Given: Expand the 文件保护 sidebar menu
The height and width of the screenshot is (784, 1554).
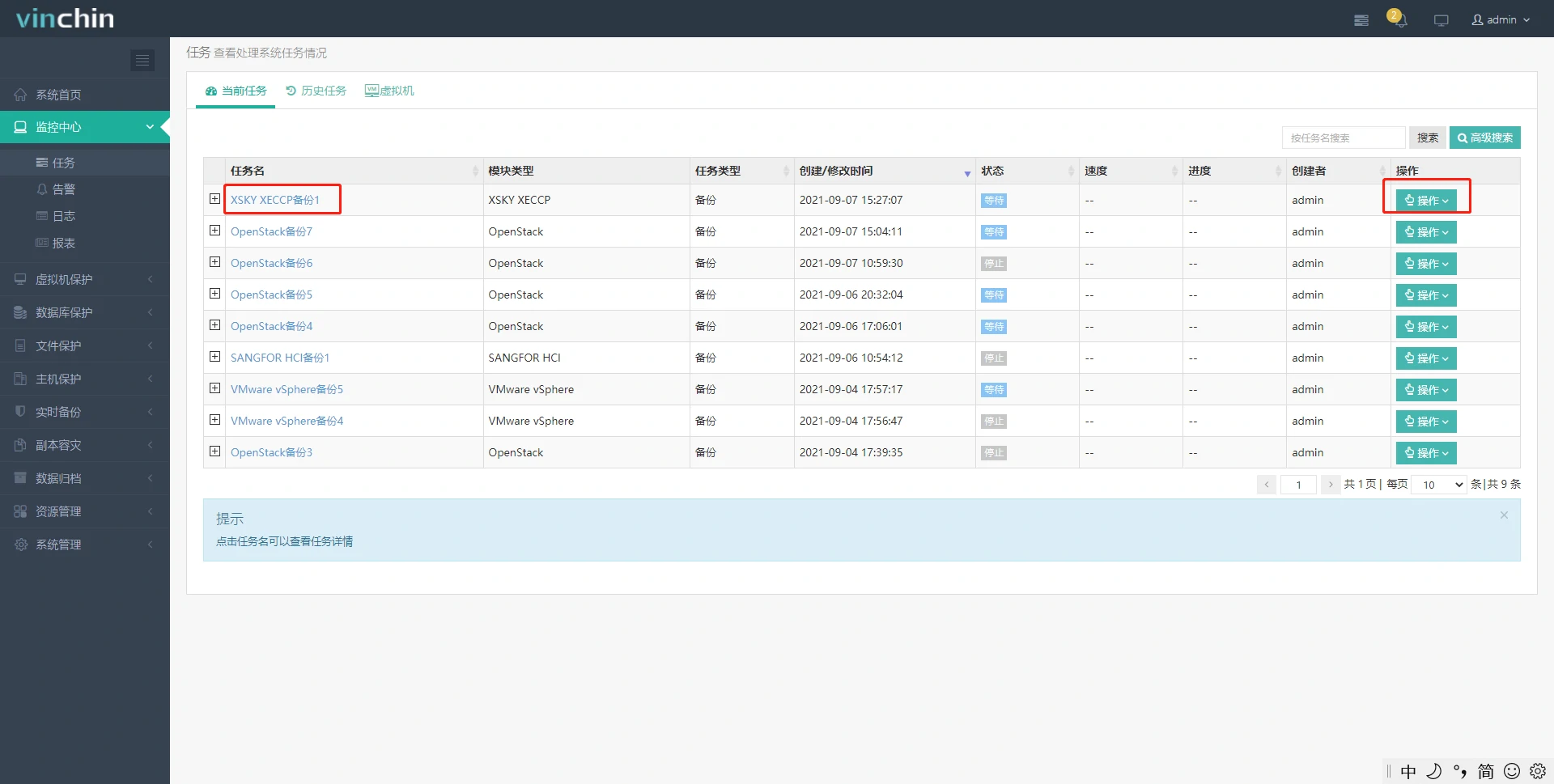Looking at the screenshot, I should (x=85, y=345).
